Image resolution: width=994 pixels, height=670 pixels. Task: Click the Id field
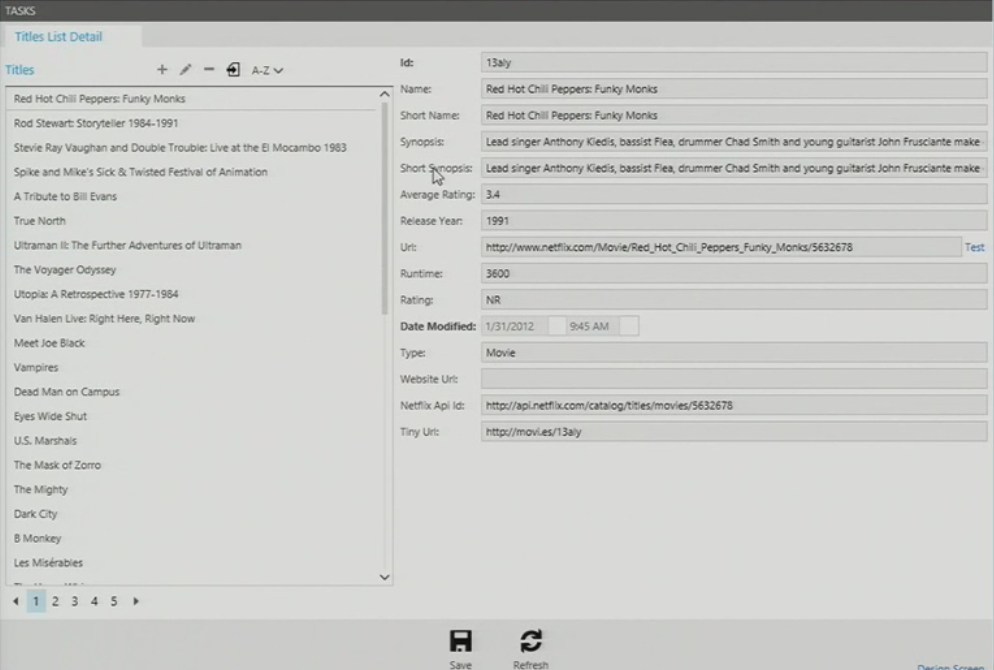click(x=733, y=63)
